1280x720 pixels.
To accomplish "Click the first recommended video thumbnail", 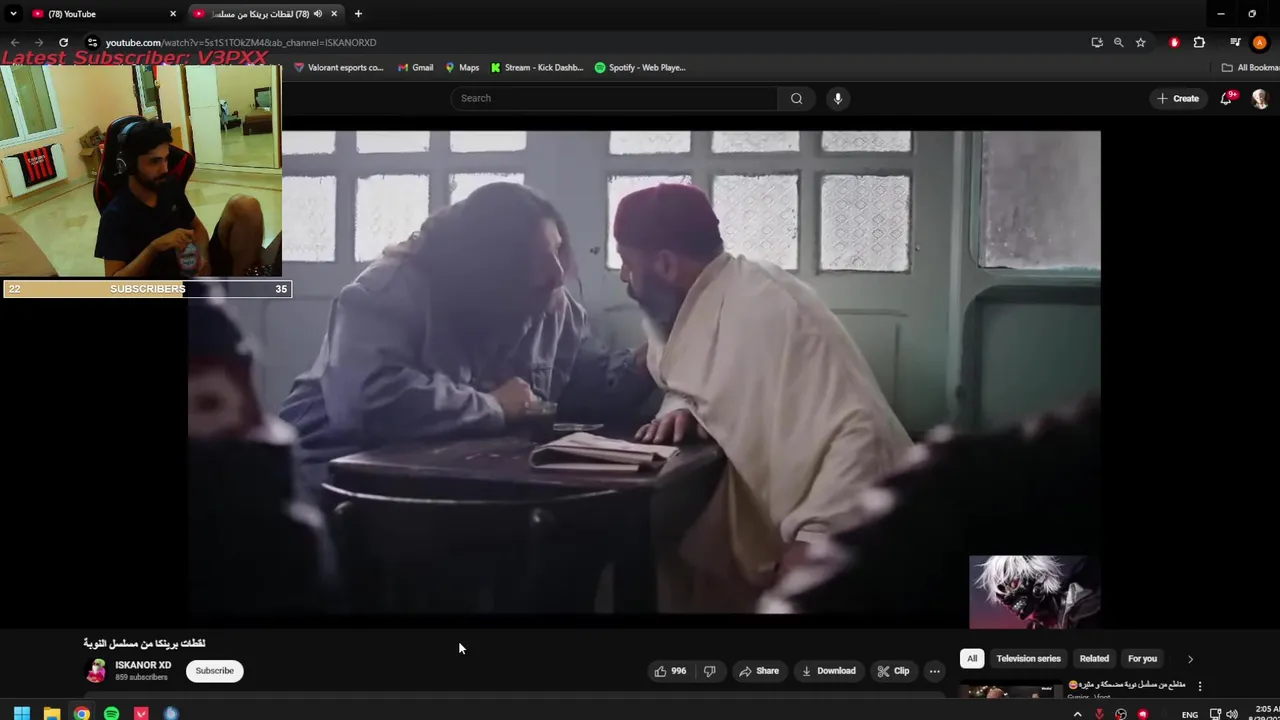I will 1010,690.
